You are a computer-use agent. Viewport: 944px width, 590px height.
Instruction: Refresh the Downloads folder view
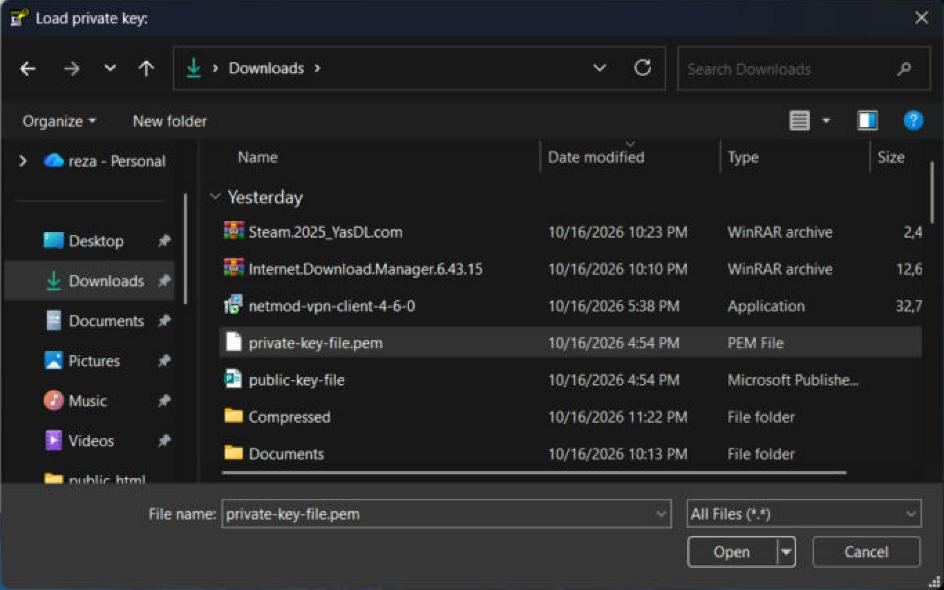click(x=642, y=68)
